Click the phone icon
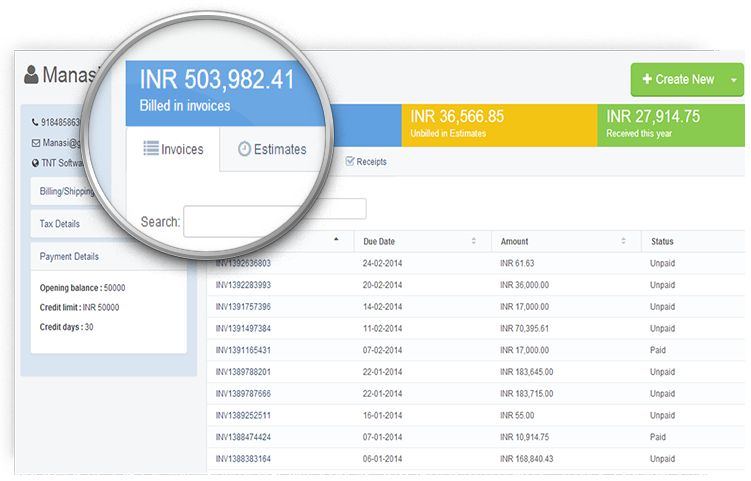Viewport: 751px width, 481px height. coord(35,122)
